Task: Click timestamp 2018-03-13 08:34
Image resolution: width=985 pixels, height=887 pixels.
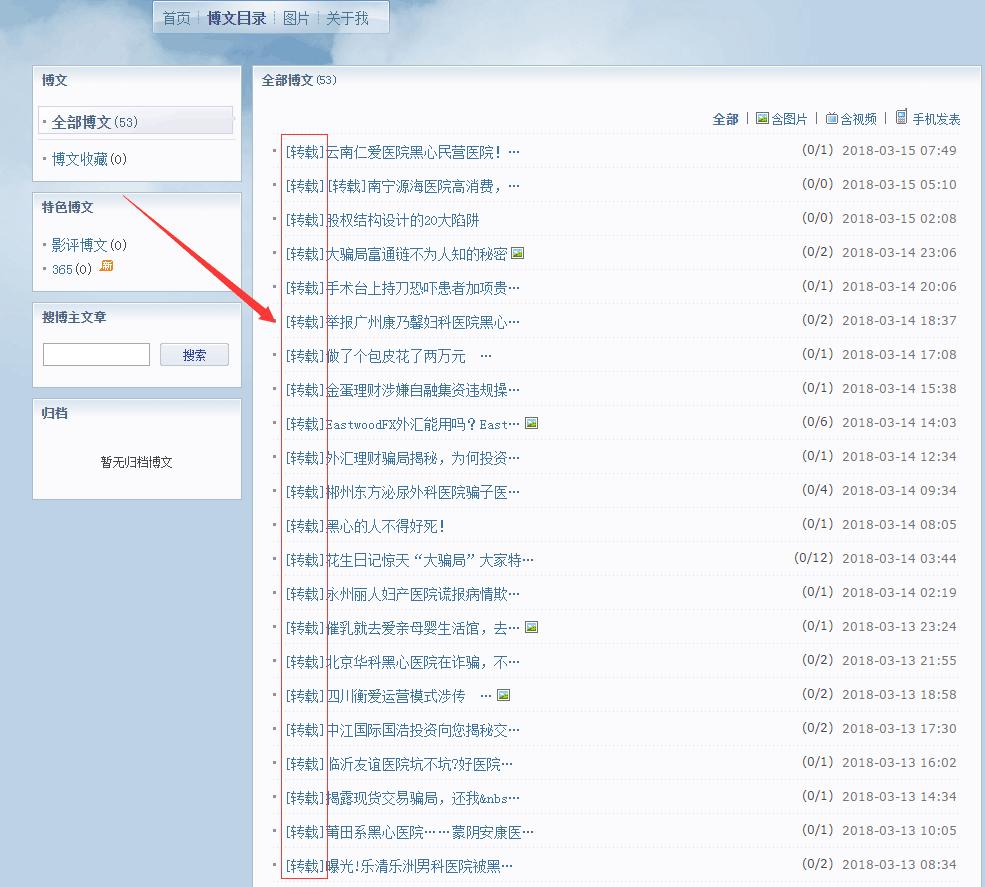Action: coord(899,864)
